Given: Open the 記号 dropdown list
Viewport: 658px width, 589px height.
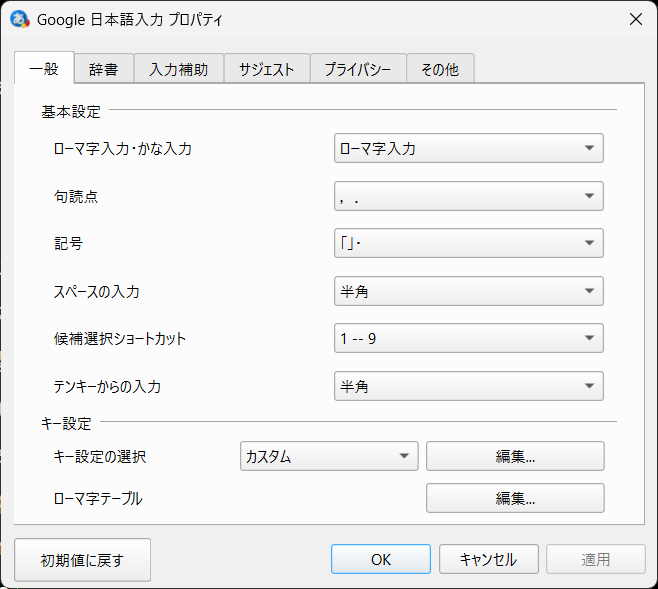Looking at the screenshot, I should click(469, 243).
